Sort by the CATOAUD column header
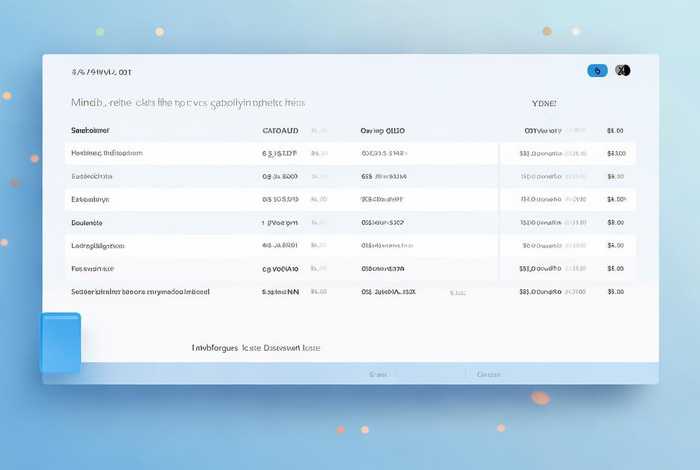Screen dimensions: 700x470 pyautogui.click(x=280, y=130)
